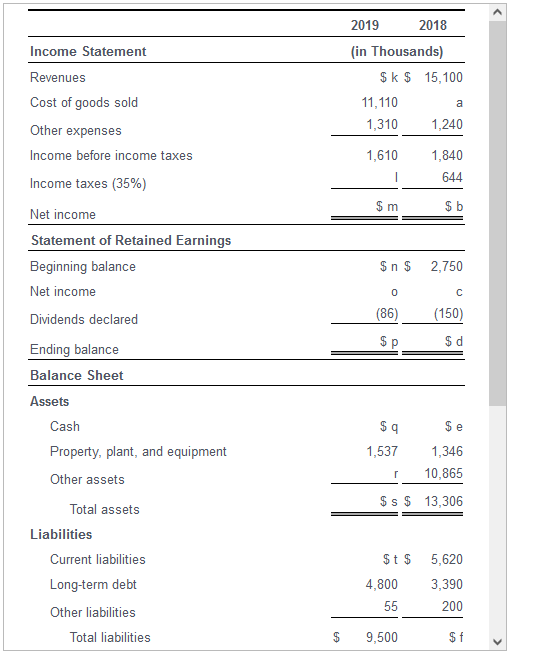Select the 2019 column header
Viewport: 537px width, 672px height.
click(365, 25)
